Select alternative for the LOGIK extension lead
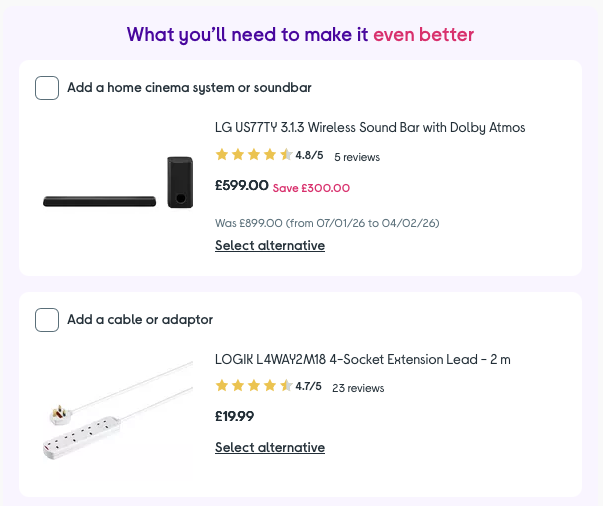This screenshot has width=603, height=506. pos(270,448)
